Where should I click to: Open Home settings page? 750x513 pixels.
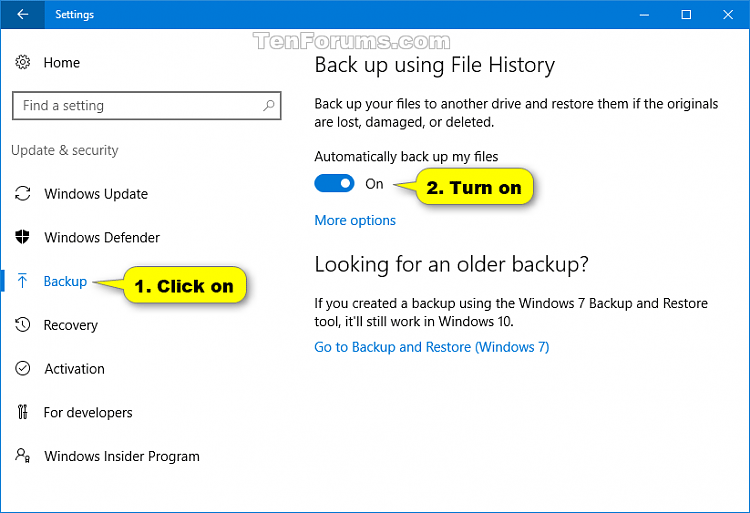(62, 63)
